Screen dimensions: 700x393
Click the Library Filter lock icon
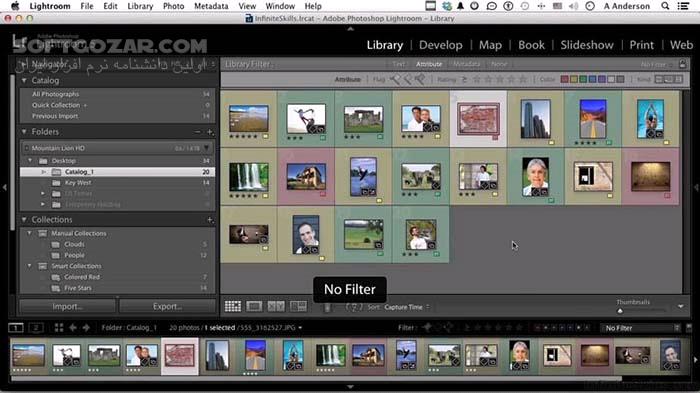[683, 64]
